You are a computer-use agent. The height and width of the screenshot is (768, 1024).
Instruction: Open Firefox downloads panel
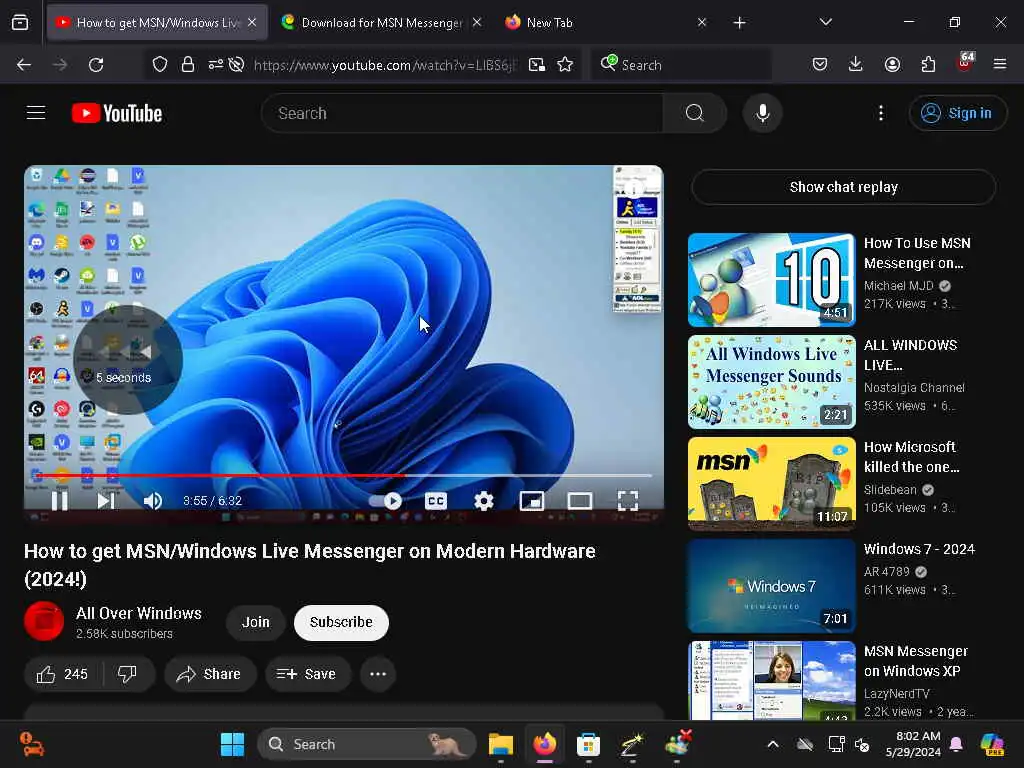pos(856,64)
